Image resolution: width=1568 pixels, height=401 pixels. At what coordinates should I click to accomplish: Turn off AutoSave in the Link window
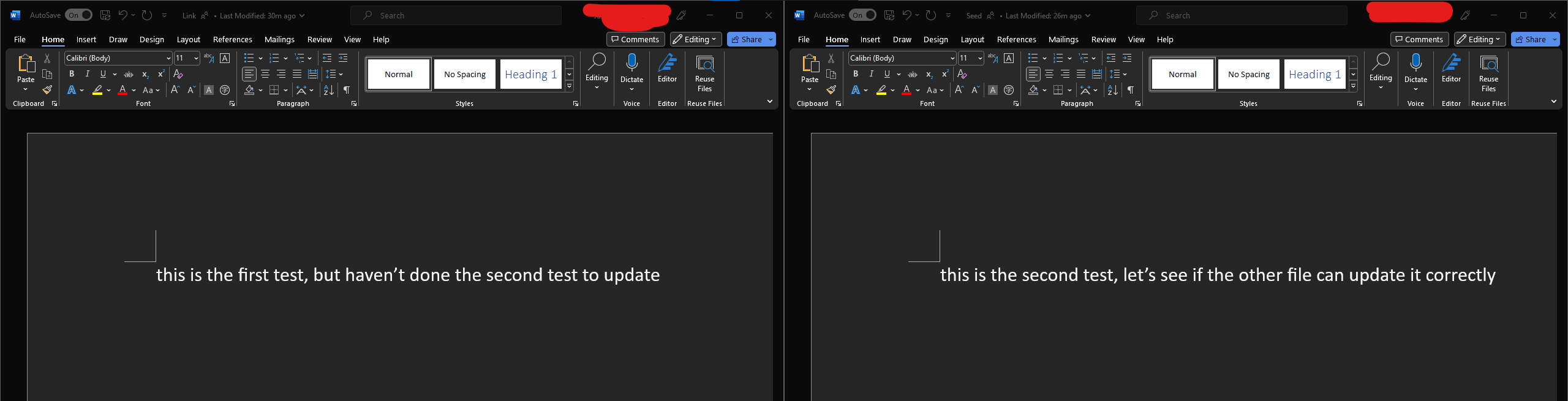point(79,15)
